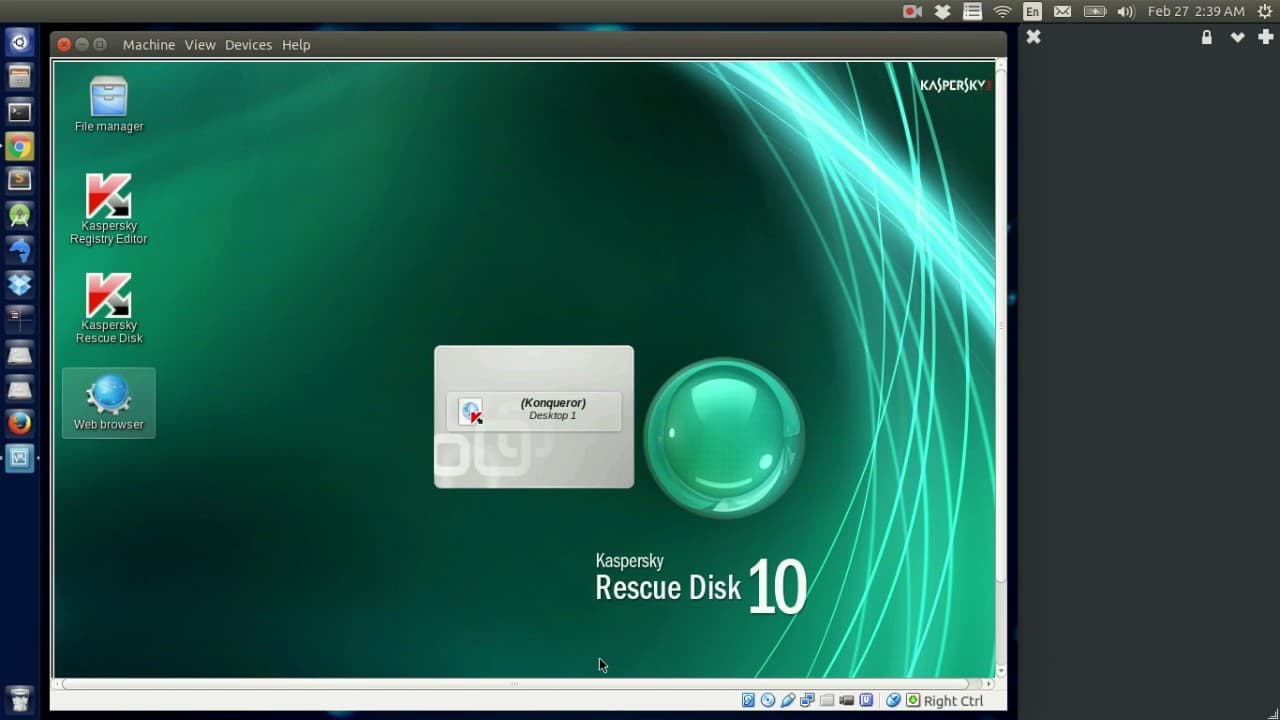Open the Trash in the launcher
The image size is (1280, 720).
point(20,698)
